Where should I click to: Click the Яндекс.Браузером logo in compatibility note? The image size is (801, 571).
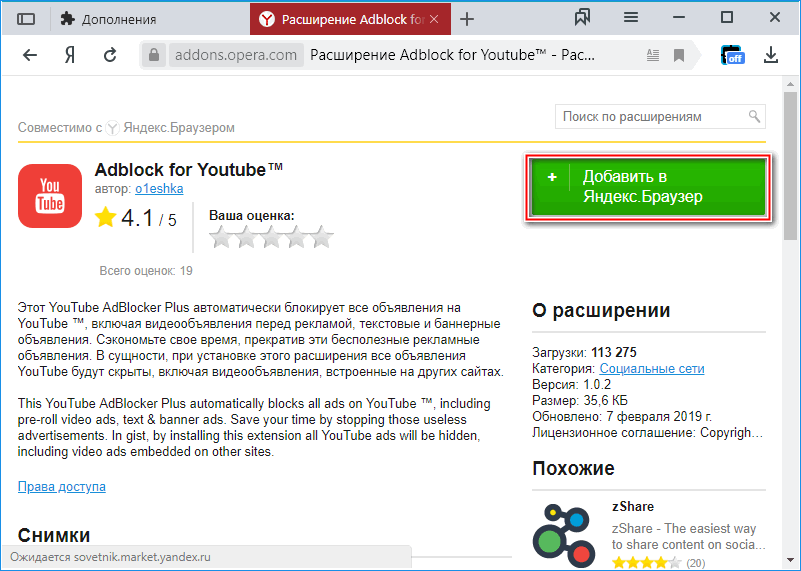(x=112, y=128)
